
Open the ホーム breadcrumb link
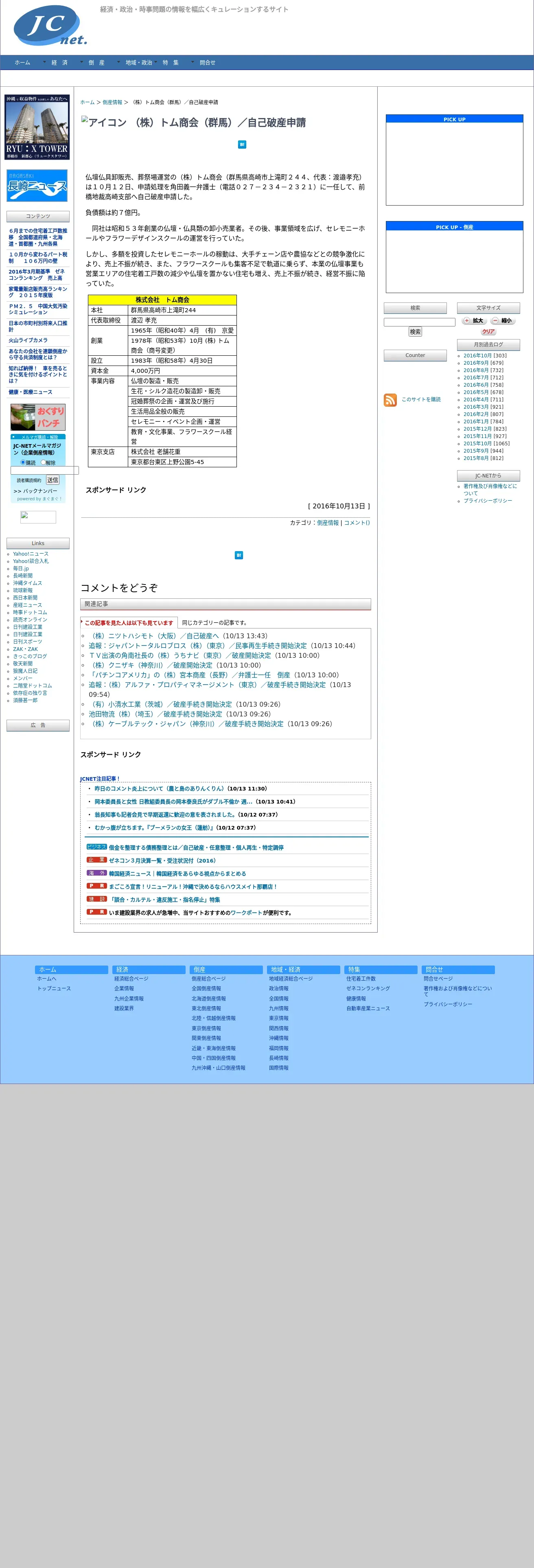tap(88, 102)
